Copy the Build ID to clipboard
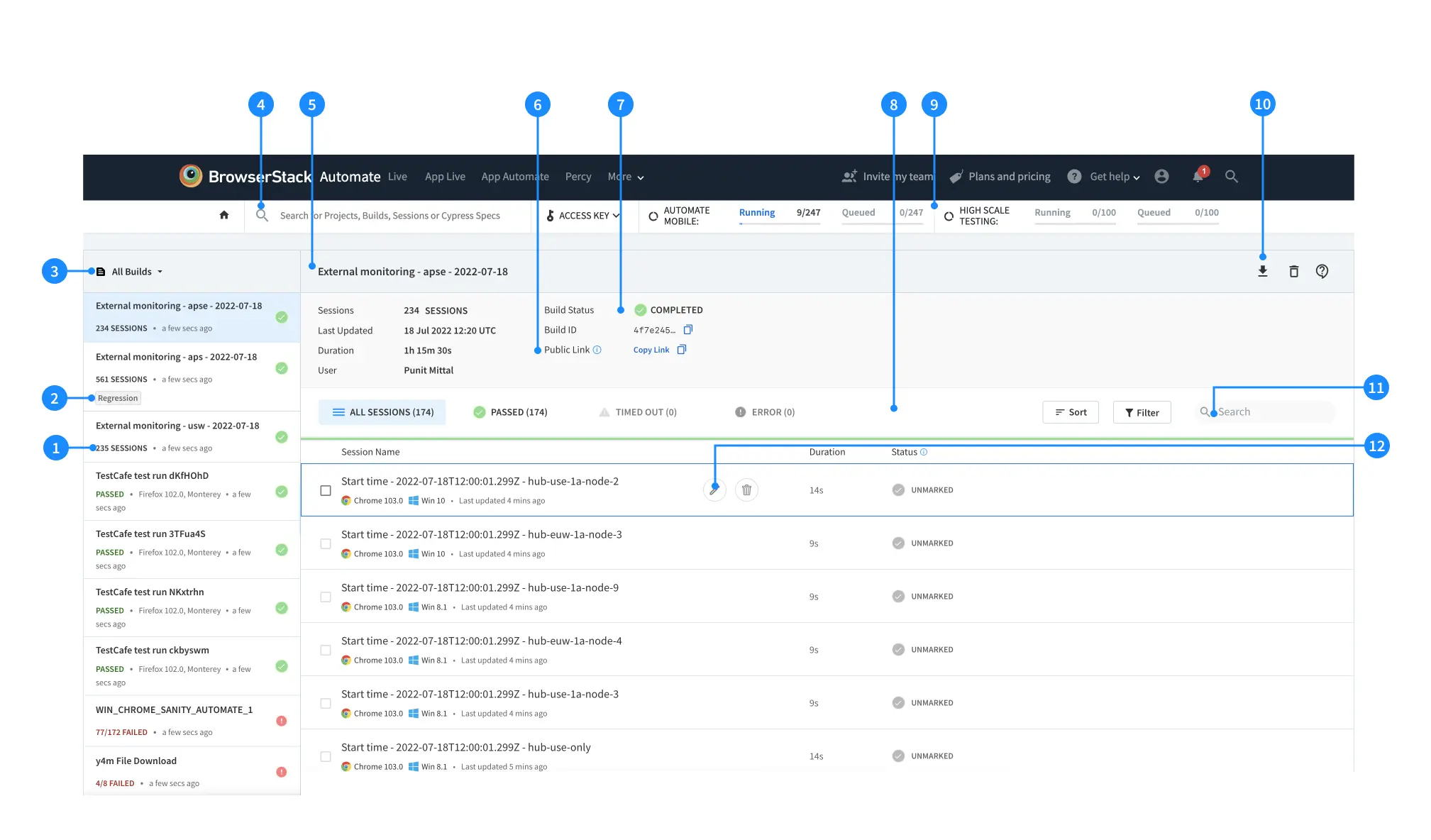Screen dimensions: 1431x840 [687, 330]
